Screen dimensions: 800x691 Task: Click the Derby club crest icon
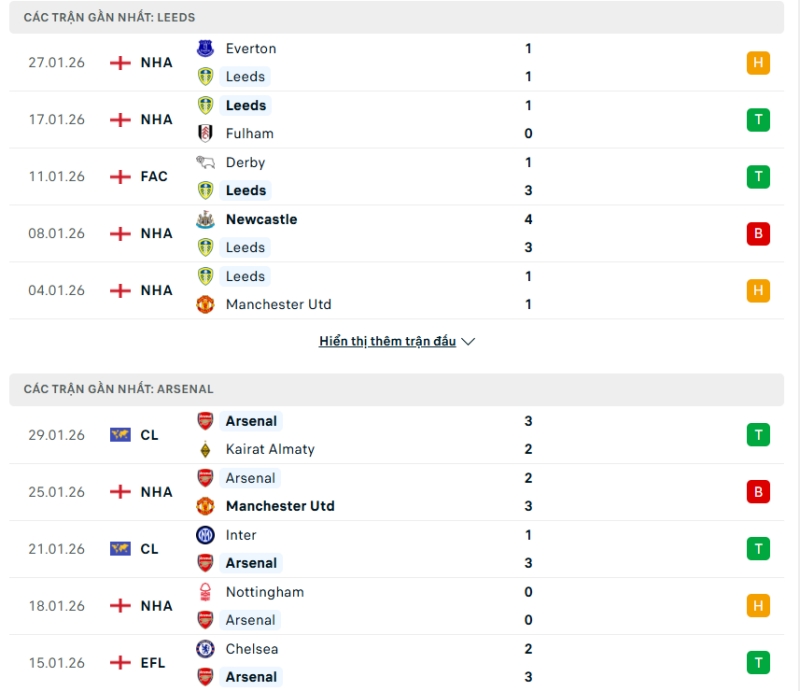pos(205,162)
